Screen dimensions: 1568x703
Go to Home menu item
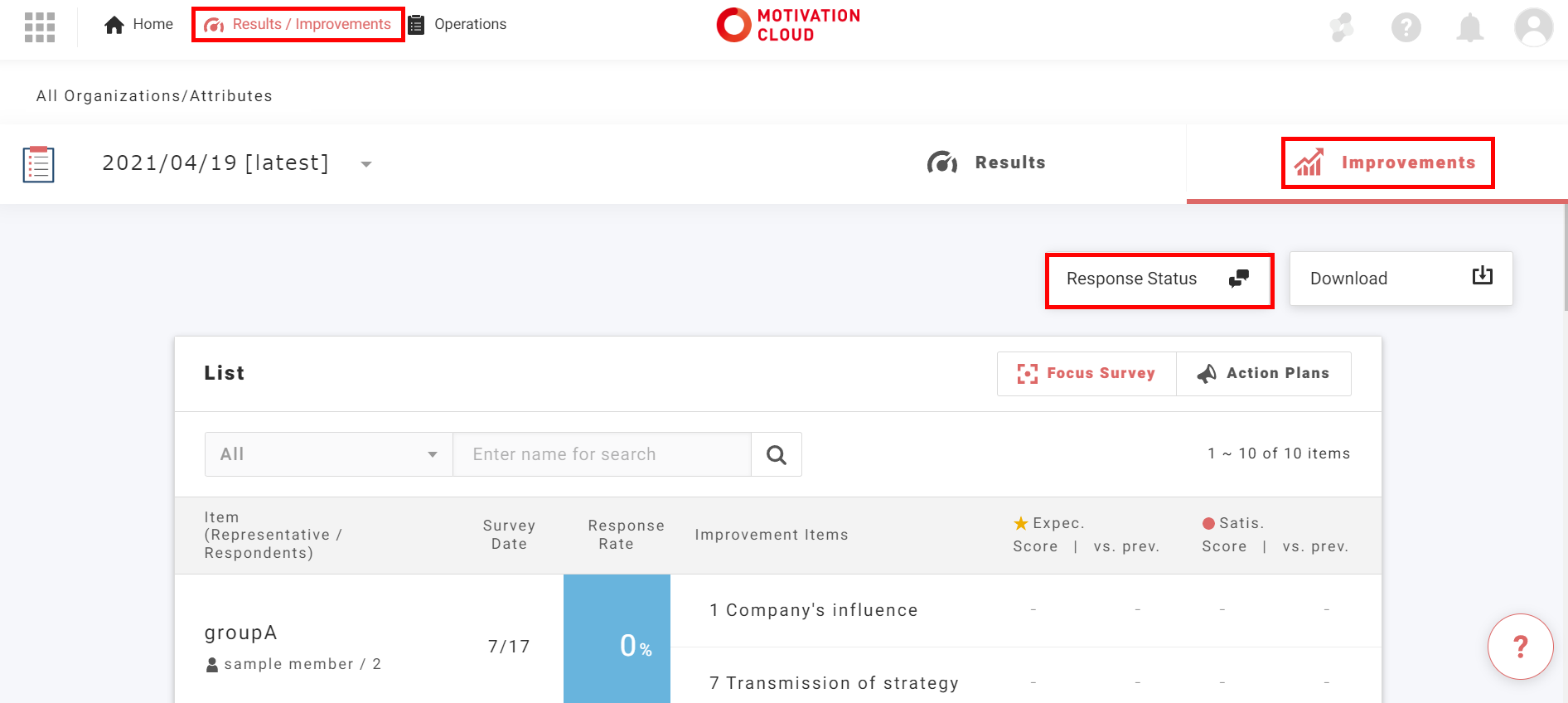pos(139,25)
